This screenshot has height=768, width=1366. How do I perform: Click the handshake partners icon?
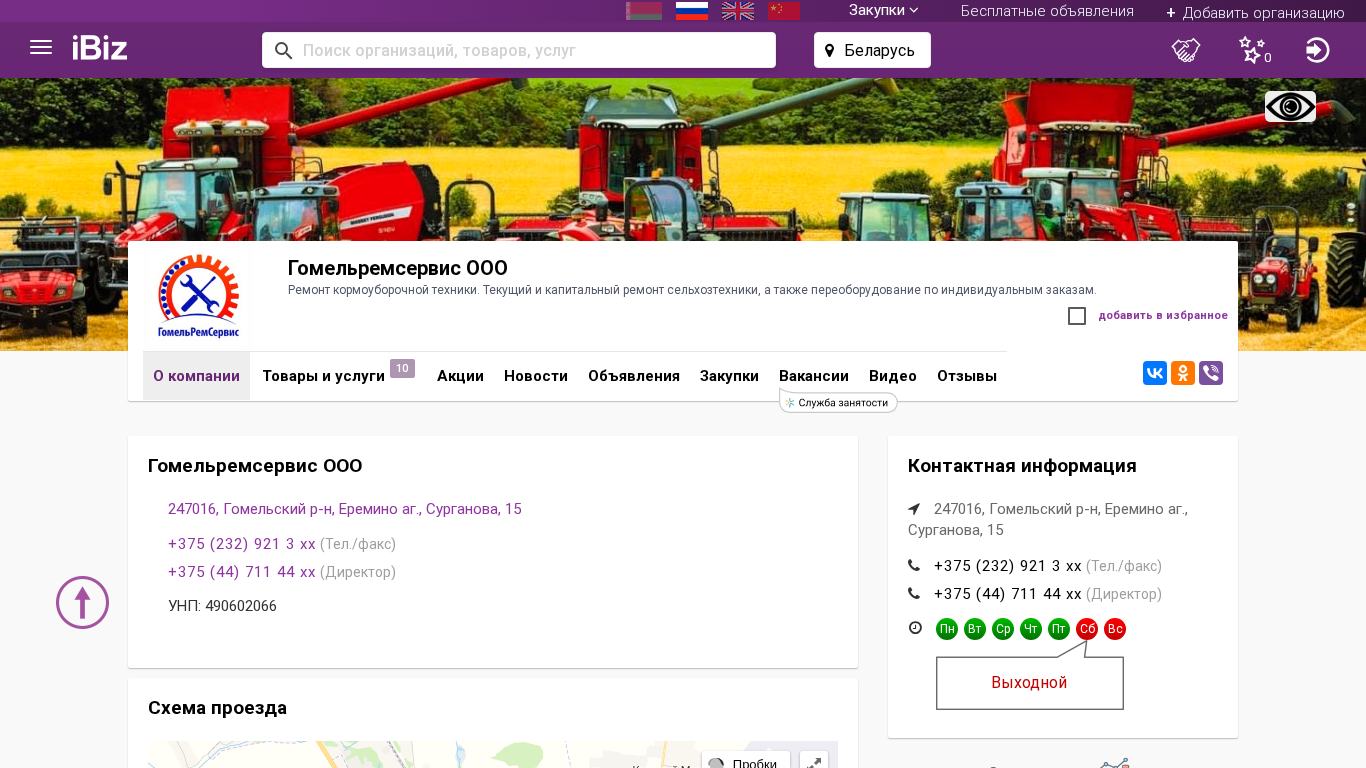pos(1186,50)
